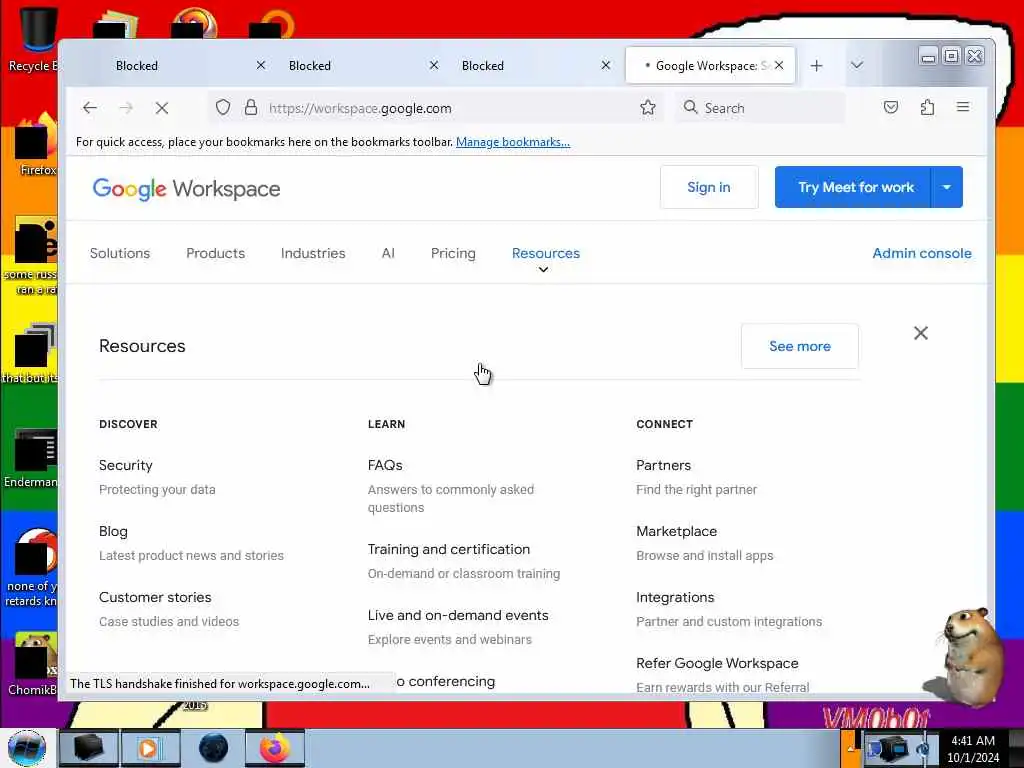Open Live and on-demand events link

pyautogui.click(x=458, y=615)
